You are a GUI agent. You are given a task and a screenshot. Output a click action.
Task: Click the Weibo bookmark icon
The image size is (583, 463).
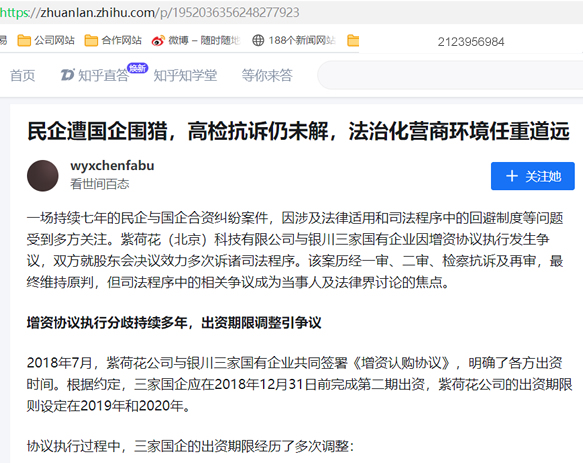click(158, 40)
